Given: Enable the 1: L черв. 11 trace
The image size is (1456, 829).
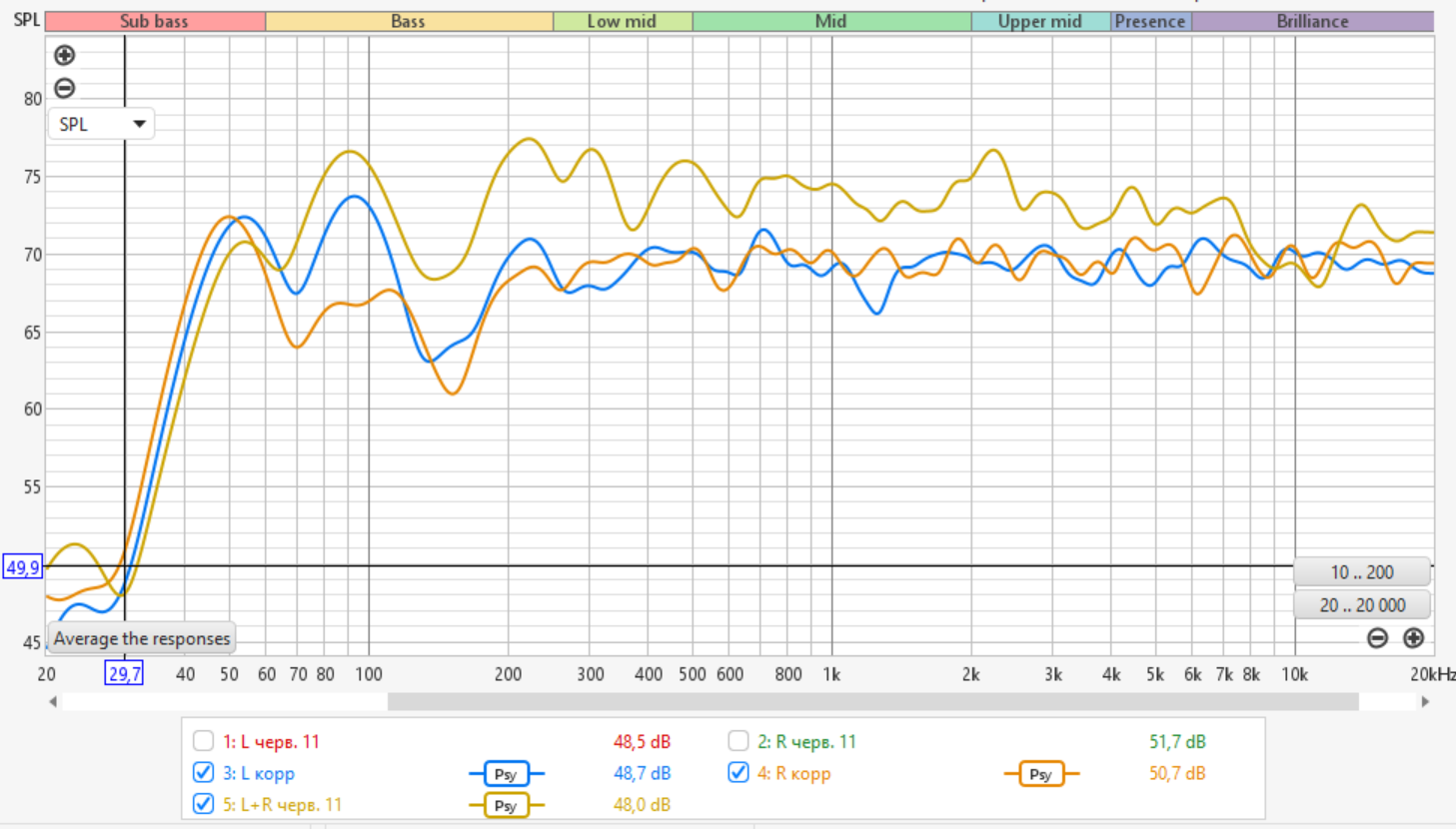Looking at the screenshot, I should click(204, 741).
